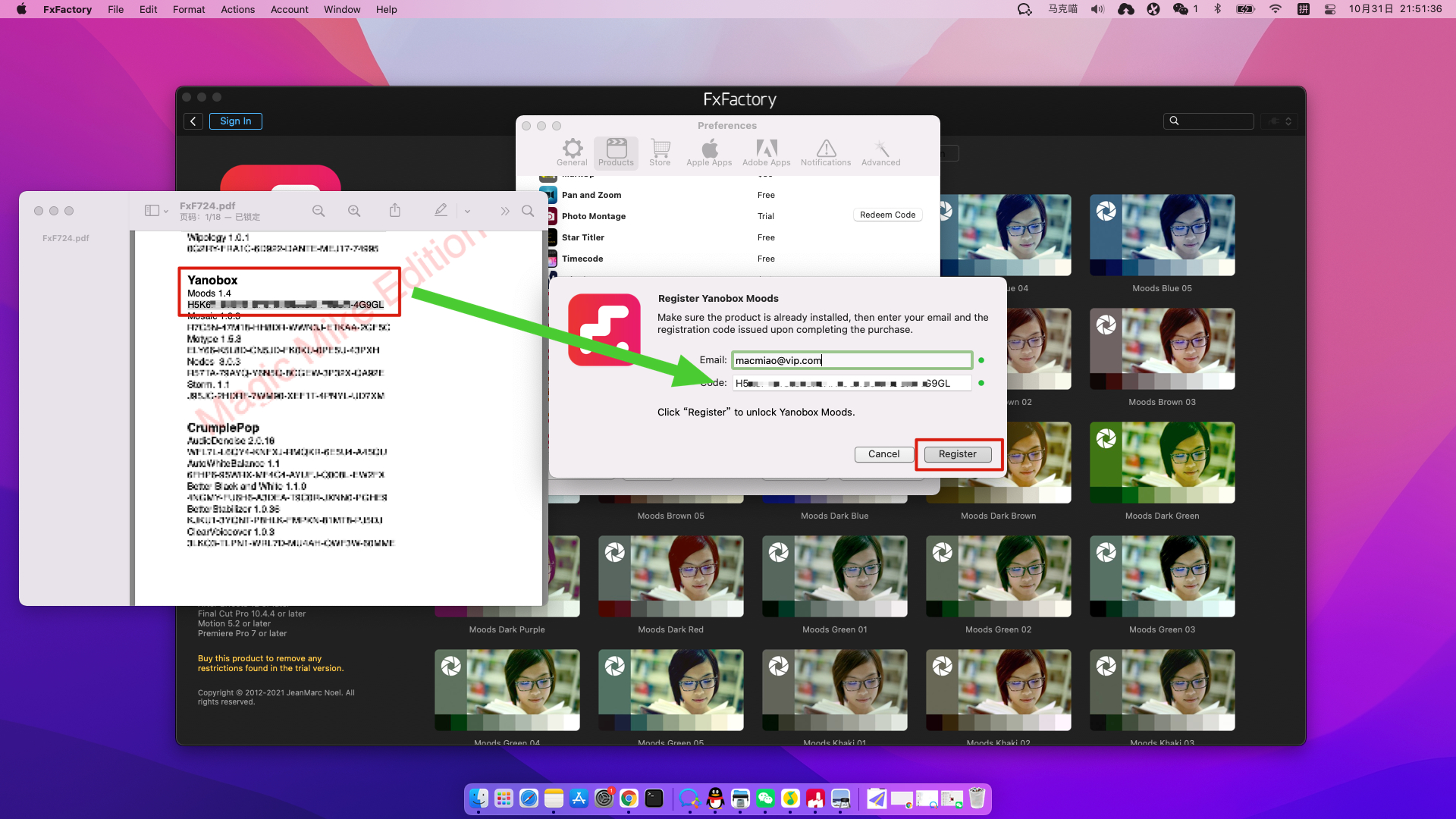Select the Moods Green 01 thumbnail
1456x819 pixels.
pos(834,576)
